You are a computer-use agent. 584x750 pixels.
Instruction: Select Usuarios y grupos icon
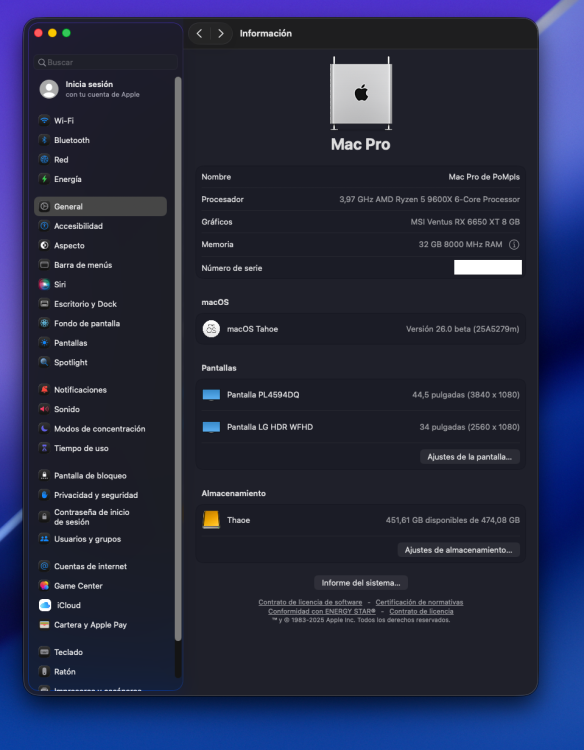click(x=44, y=539)
